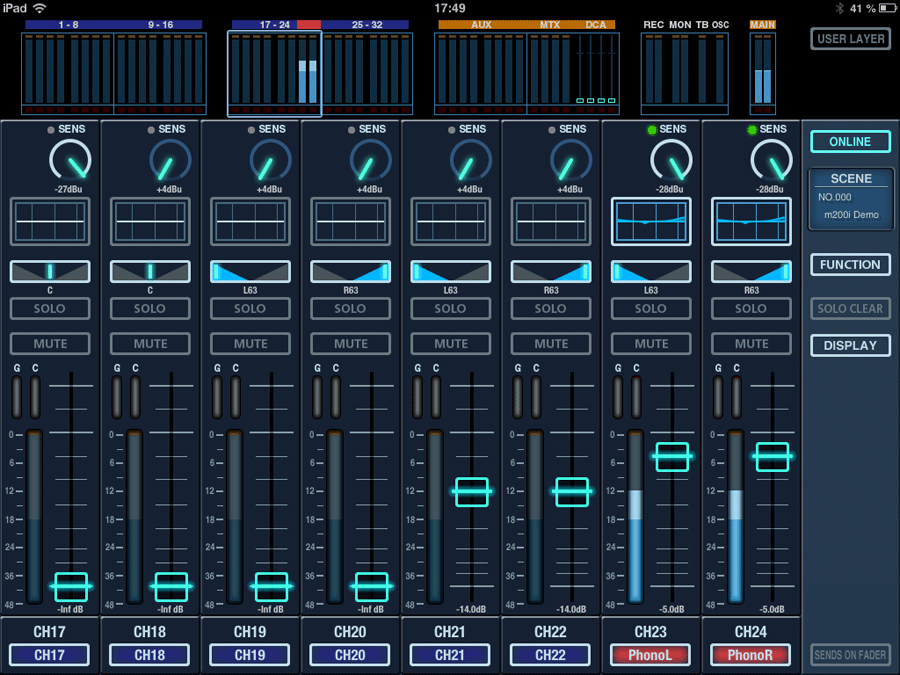Viewport: 900px width, 675px height.
Task: Open the MAIN meter section
Action: [762, 73]
